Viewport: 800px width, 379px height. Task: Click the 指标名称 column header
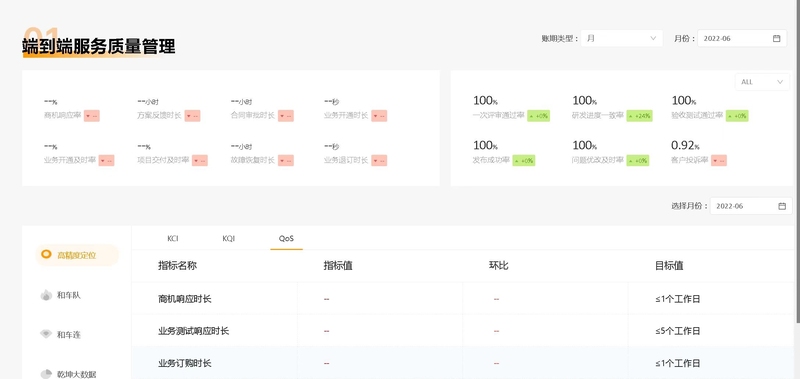(x=178, y=266)
